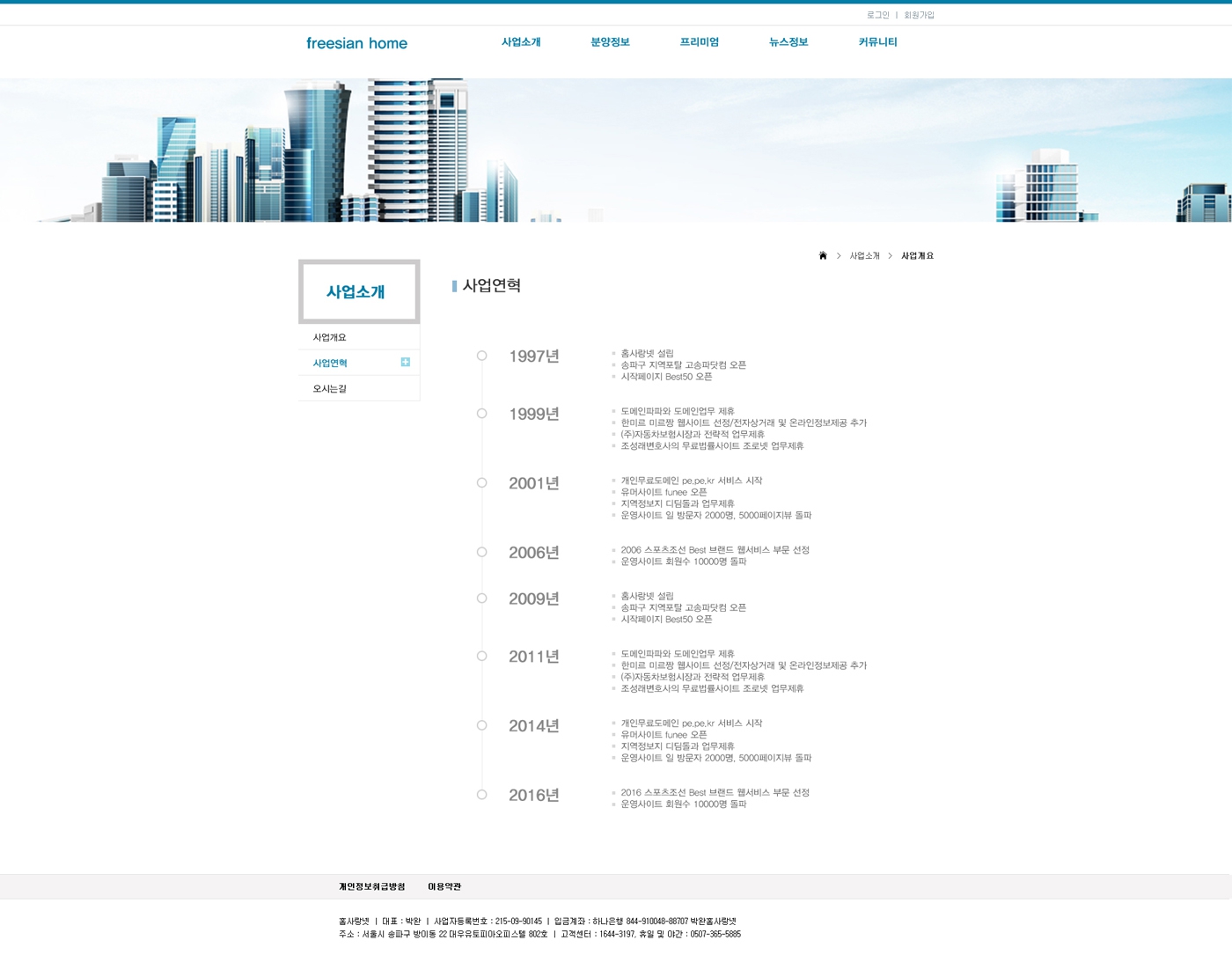
Task: Click the 2016년 timeline circle marker
Action: click(x=481, y=795)
